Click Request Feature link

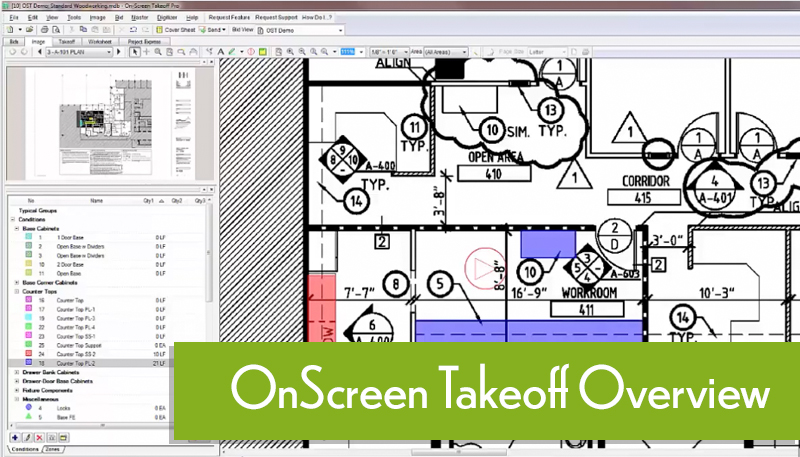tap(229, 17)
